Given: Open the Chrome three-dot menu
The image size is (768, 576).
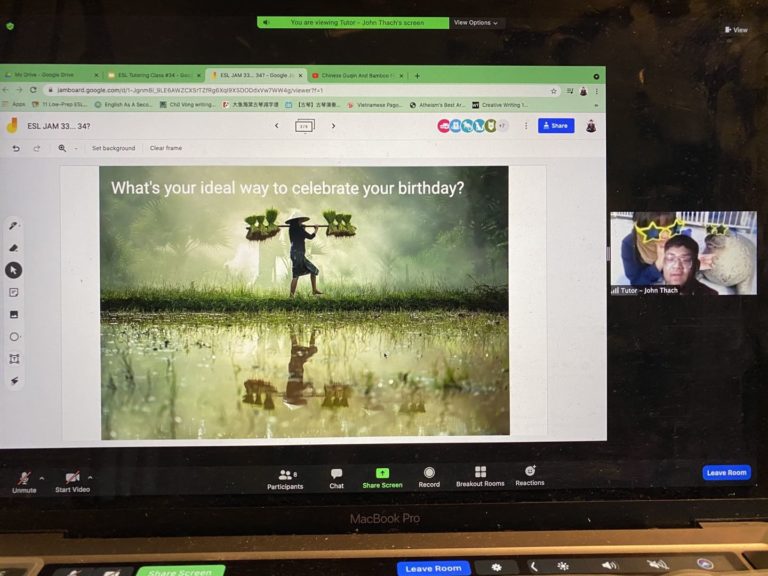Looking at the screenshot, I should [x=597, y=91].
